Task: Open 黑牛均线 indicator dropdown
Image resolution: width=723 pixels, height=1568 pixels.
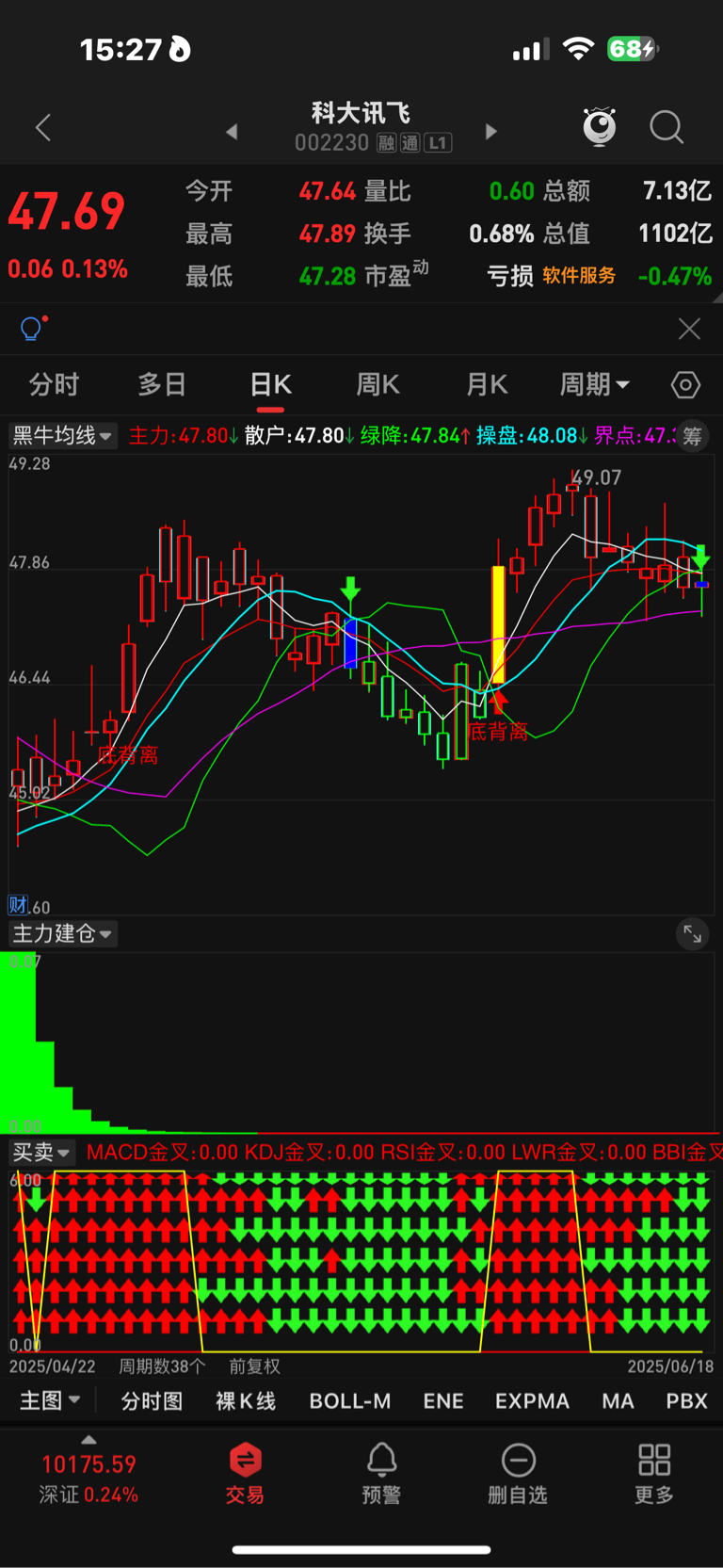Action: [62, 435]
